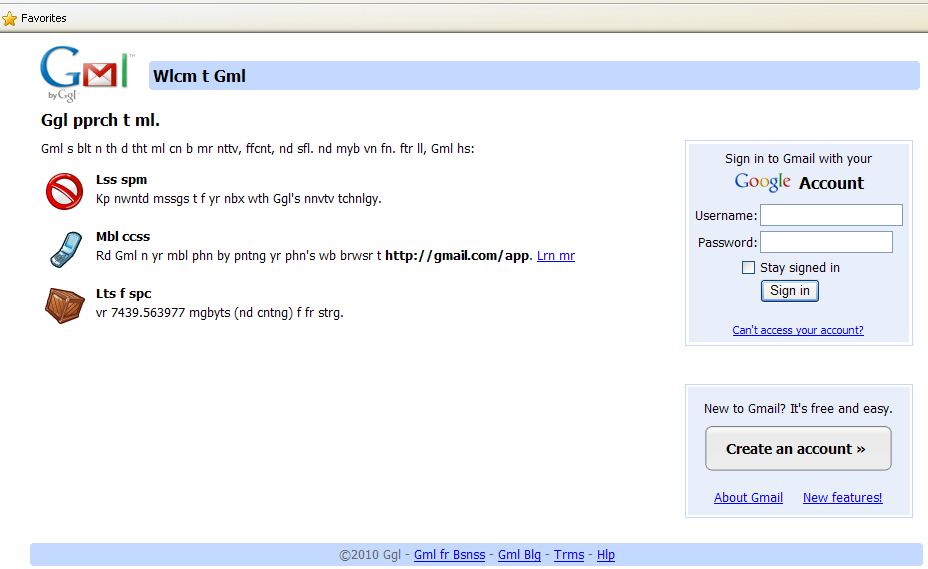
Task: Click the New to Gmail? It's free text
Action: click(798, 409)
